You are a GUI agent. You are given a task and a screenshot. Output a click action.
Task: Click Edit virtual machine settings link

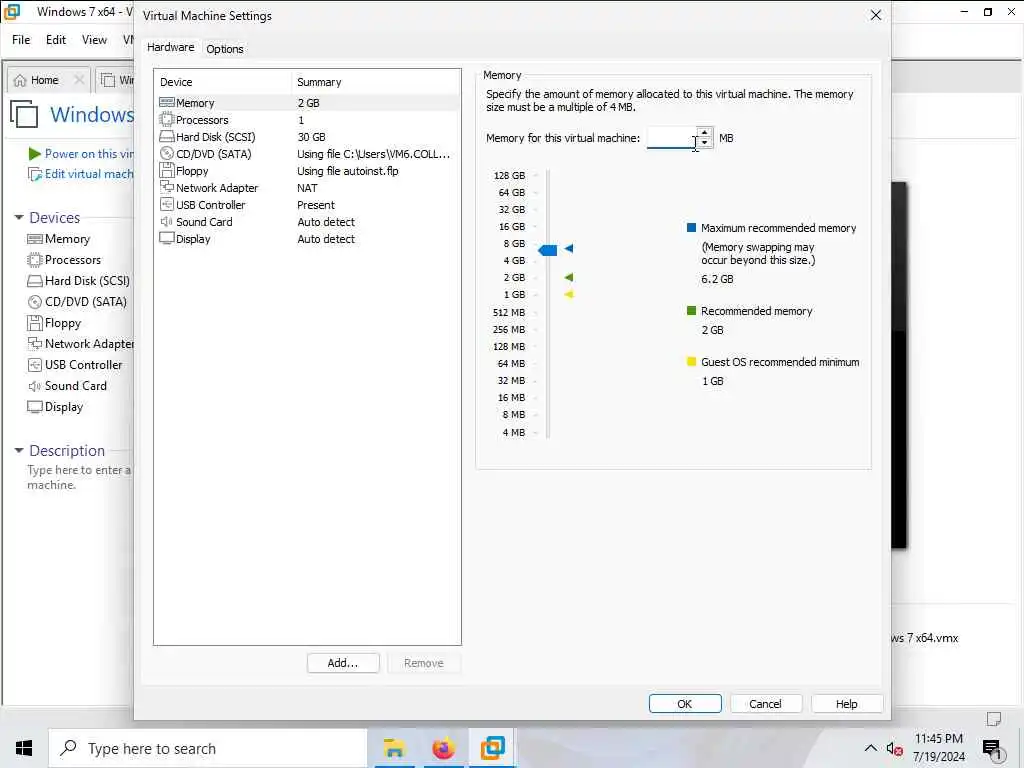pyautogui.click(x=89, y=174)
